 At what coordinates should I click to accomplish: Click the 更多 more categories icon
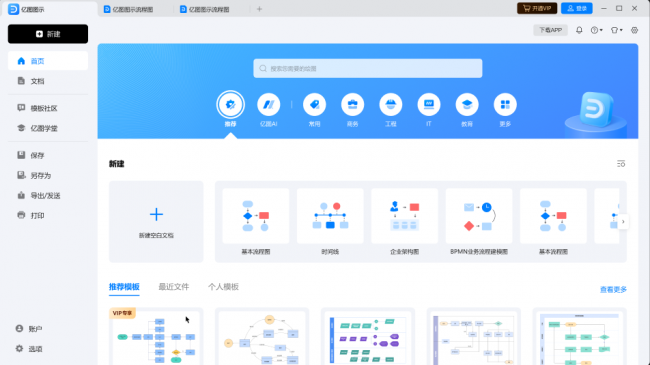[505, 105]
